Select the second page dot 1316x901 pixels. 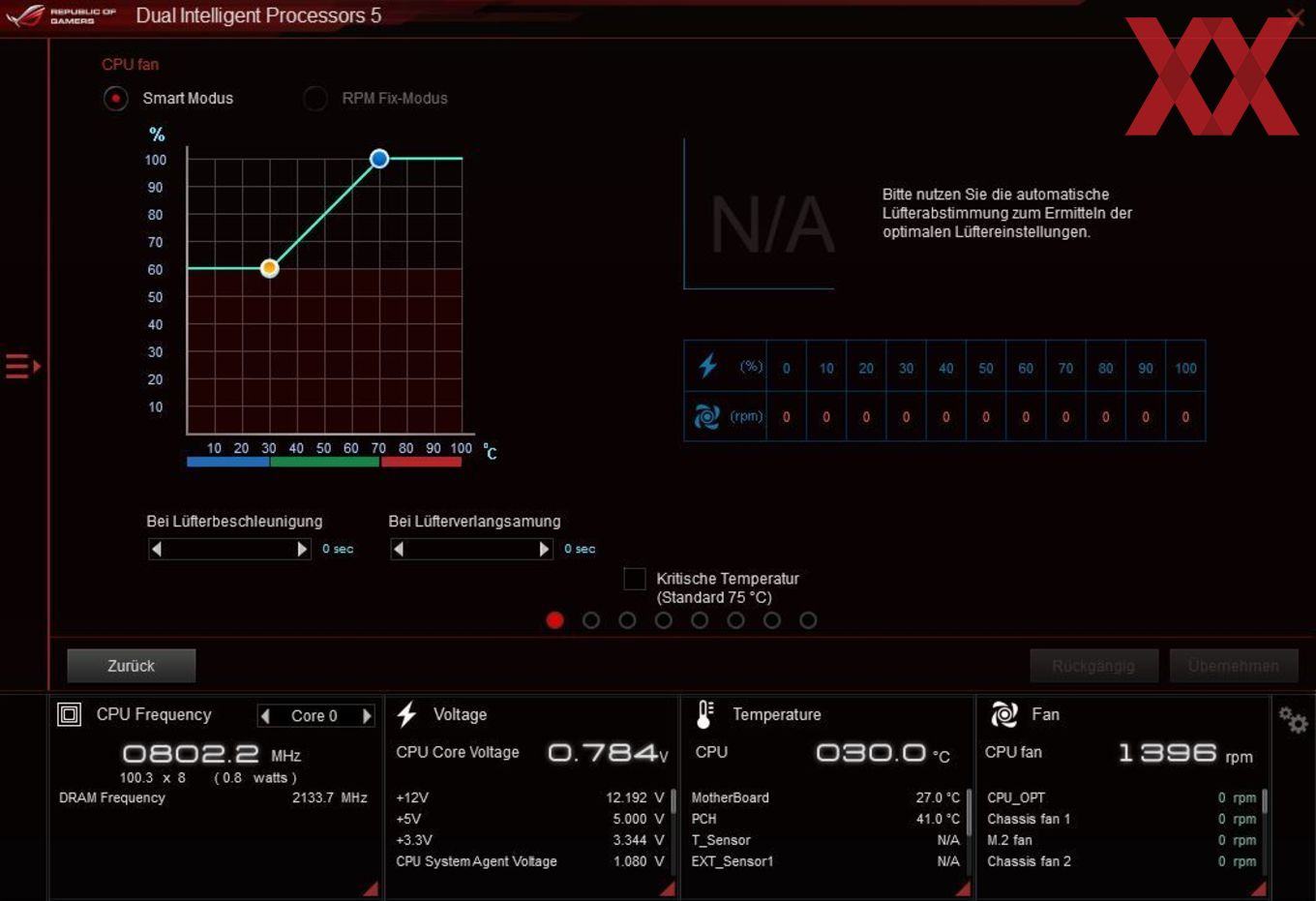pyautogui.click(x=591, y=620)
